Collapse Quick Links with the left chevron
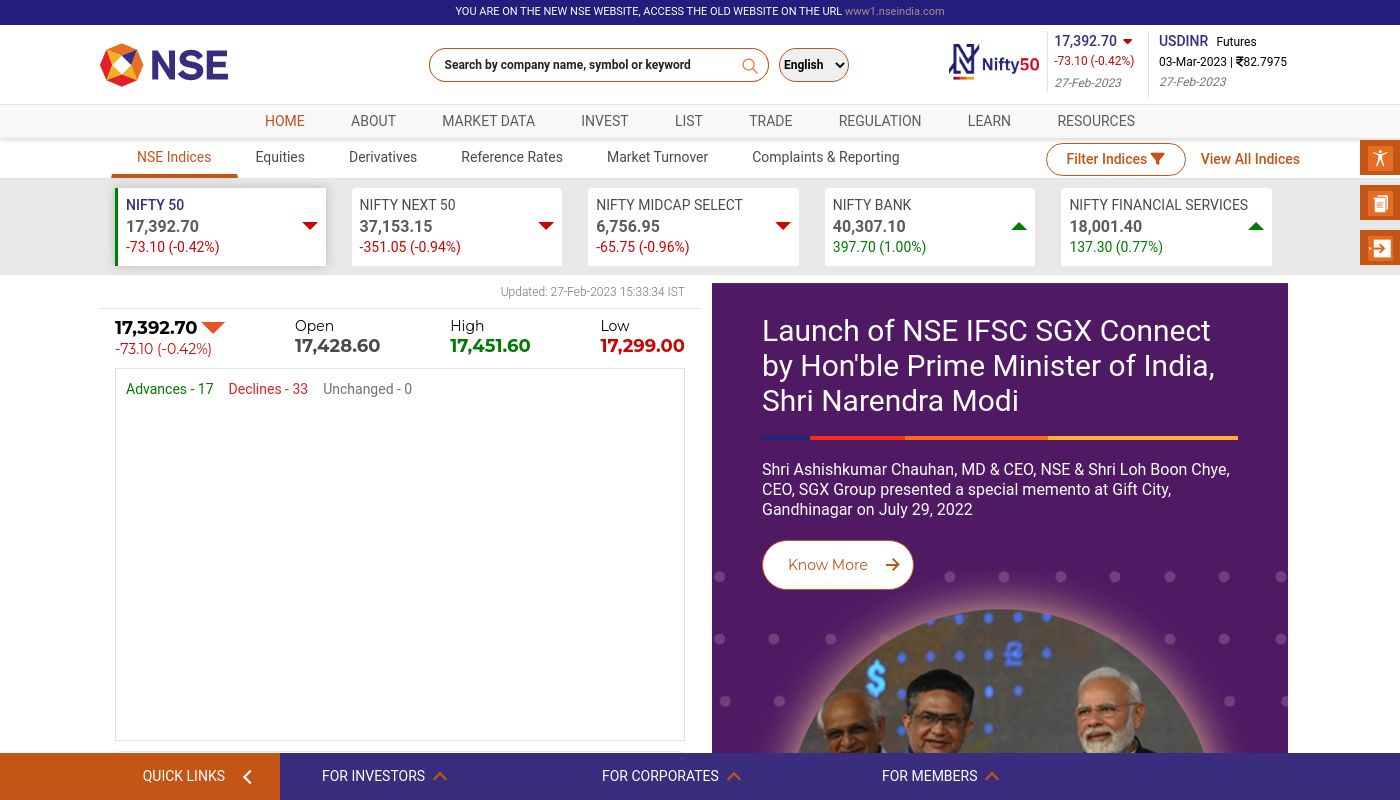 [247, 777]
